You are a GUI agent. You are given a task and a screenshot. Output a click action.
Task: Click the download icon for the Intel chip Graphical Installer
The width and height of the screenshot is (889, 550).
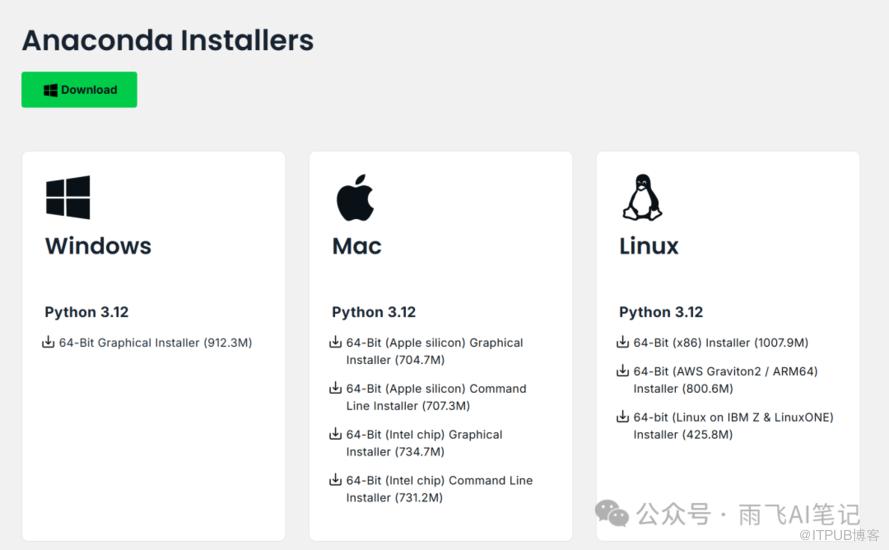336,434
